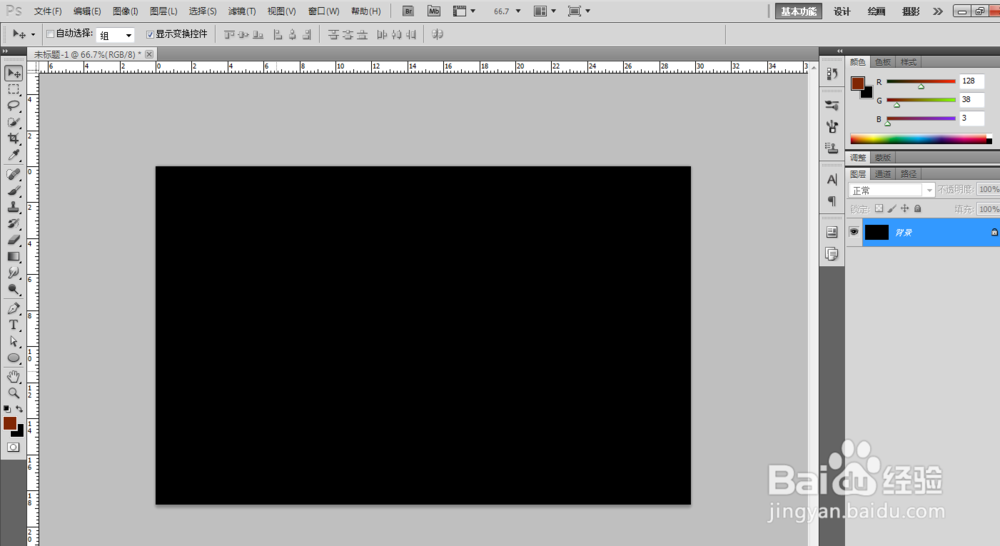Select the Horizontal Type tool
This screenshot has width=1000, height=546.
[x=13, y=325]
